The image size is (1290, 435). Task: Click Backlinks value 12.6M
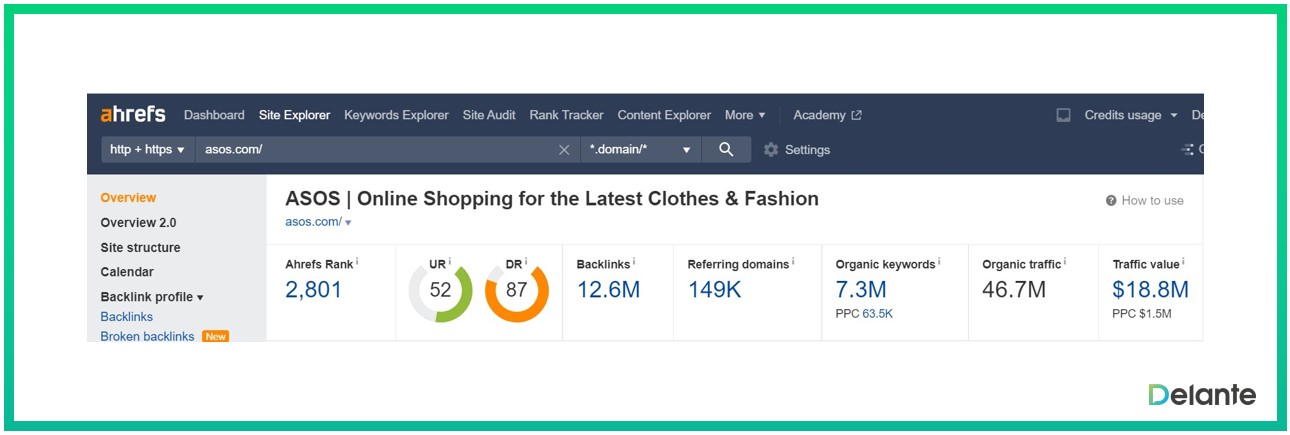click(x=608, y=290)
